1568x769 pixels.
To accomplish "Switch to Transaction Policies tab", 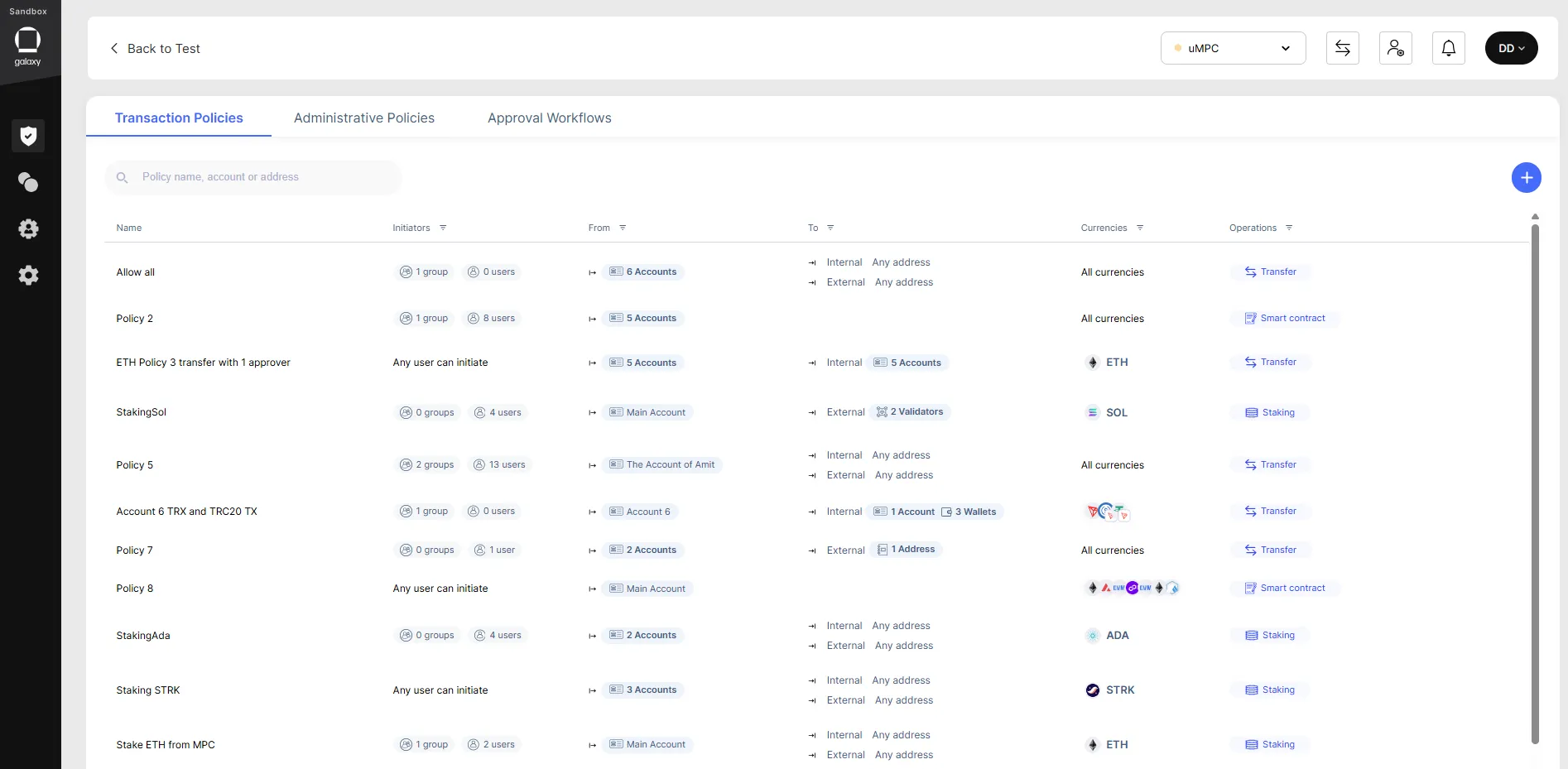I will (179, 118).
